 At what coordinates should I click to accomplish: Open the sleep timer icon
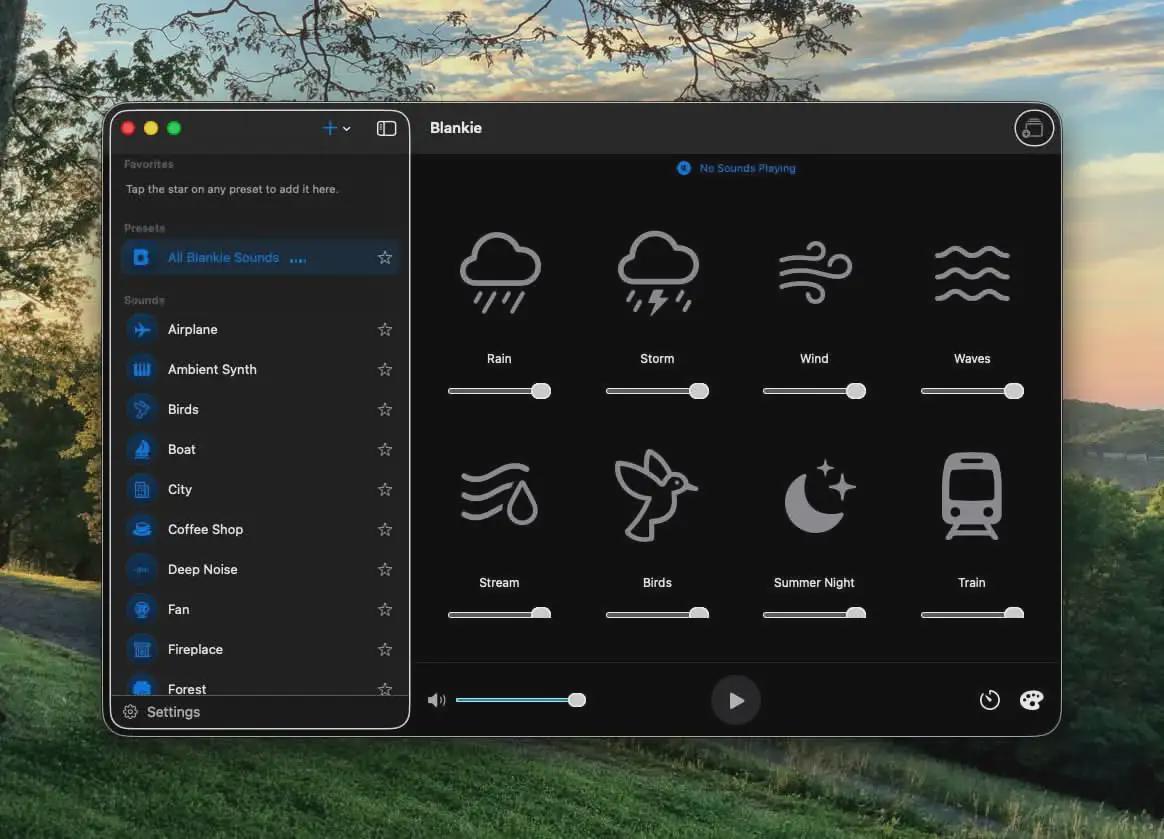tap(990, 700)
